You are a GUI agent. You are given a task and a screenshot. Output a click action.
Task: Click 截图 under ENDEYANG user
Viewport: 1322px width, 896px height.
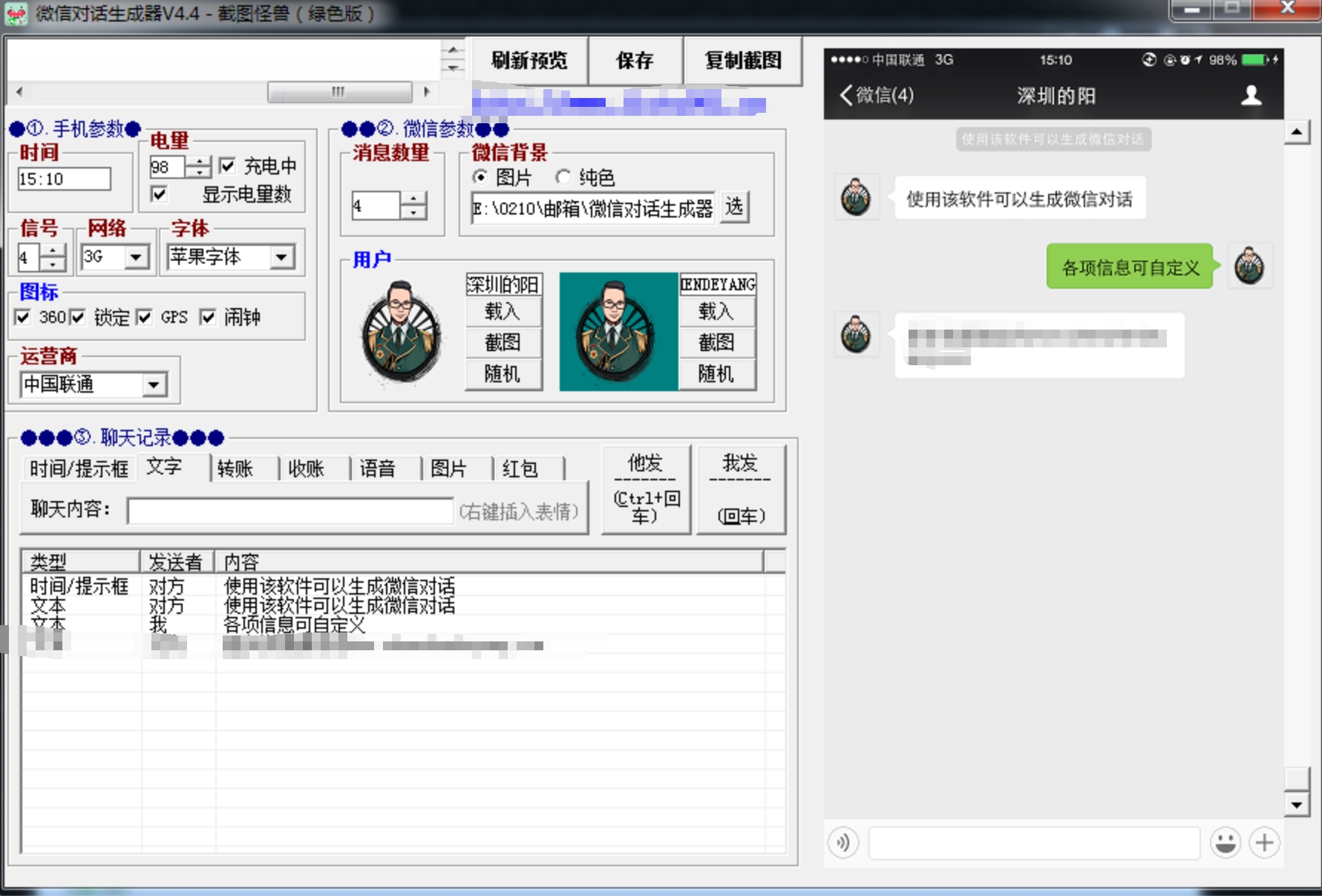(x=716, y=342)
